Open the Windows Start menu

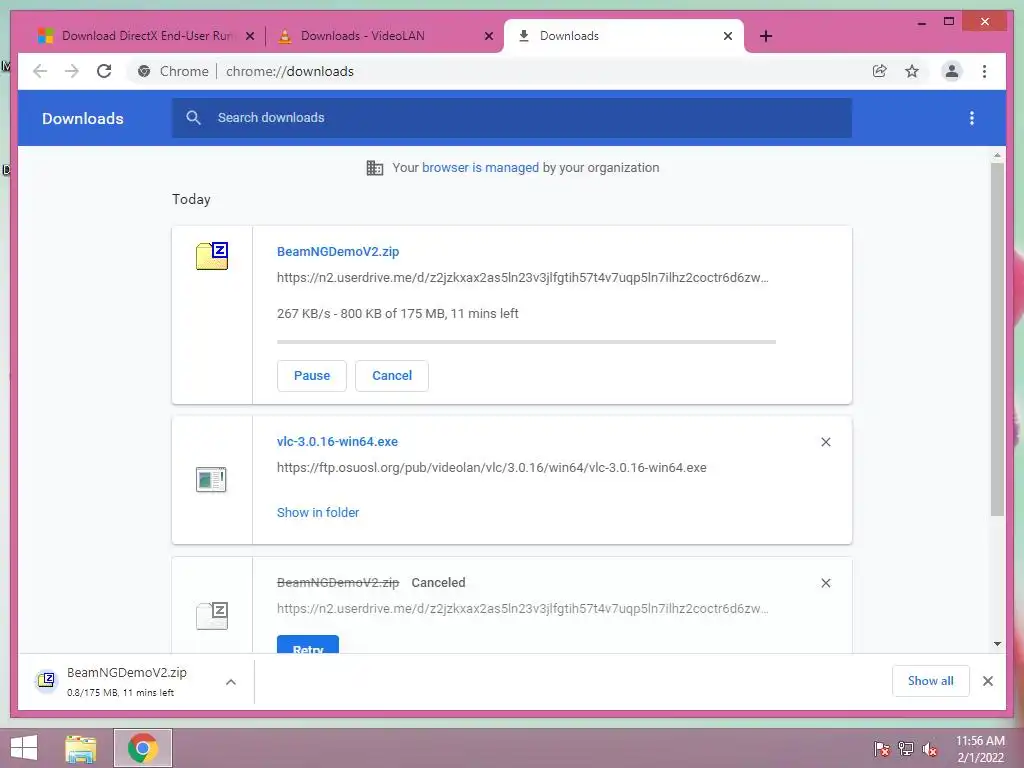24,748
